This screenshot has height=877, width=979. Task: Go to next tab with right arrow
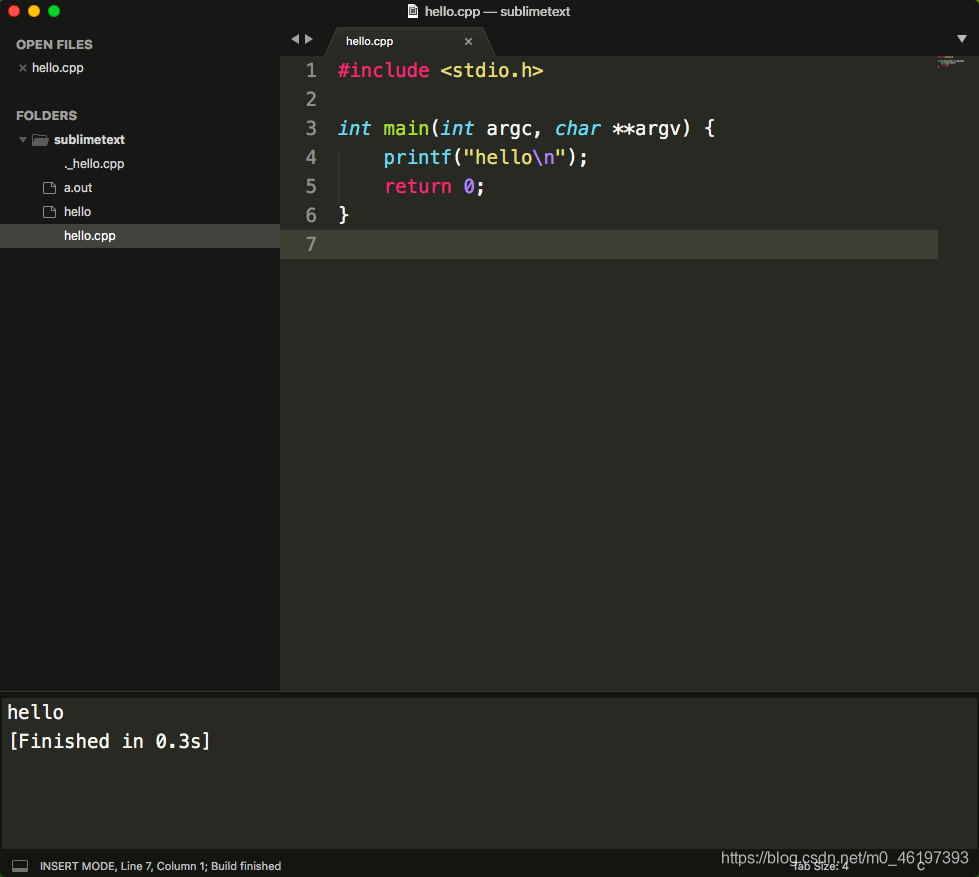pos(308,39)
